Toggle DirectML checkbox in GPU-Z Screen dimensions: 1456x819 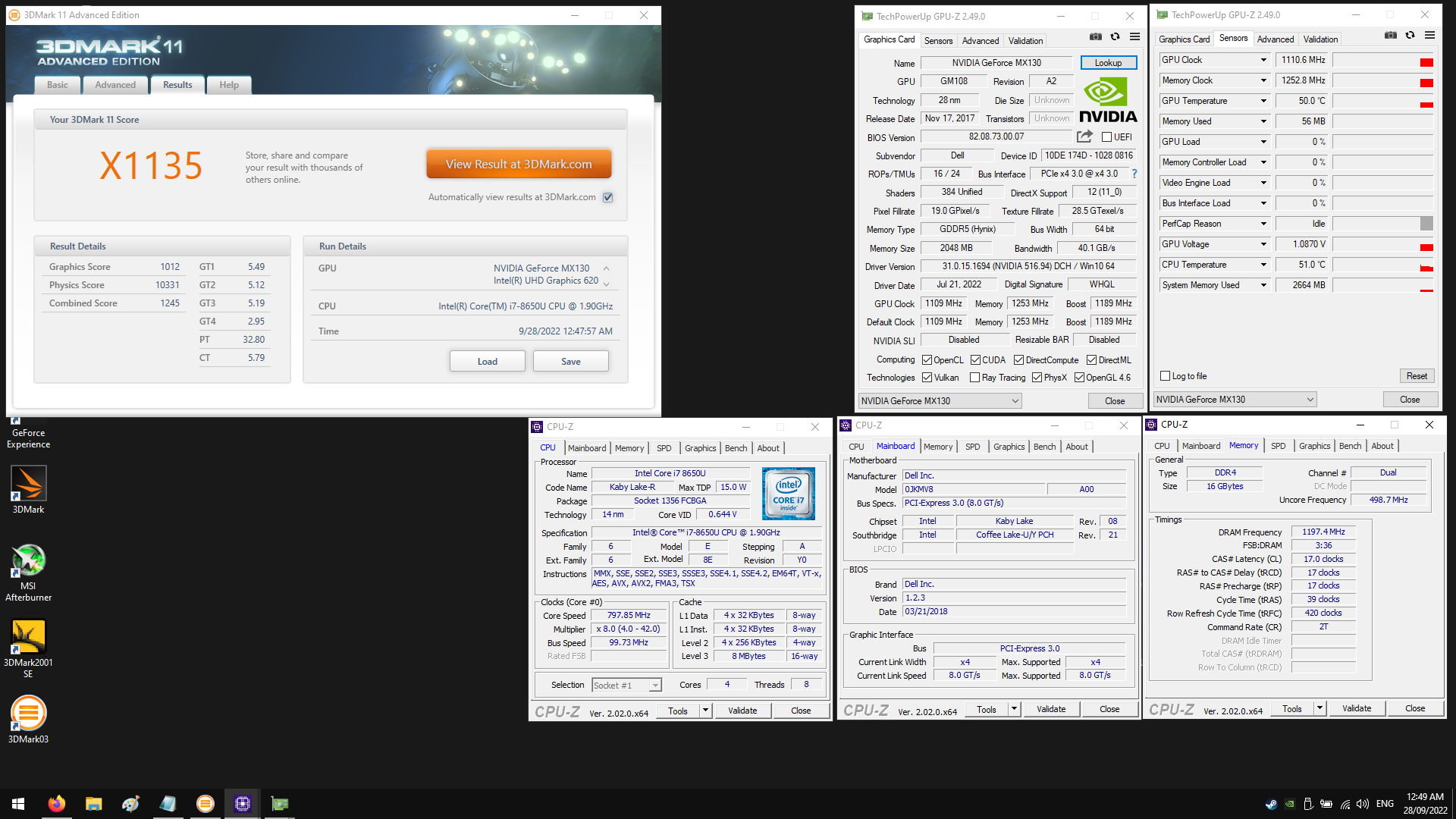click(1091, 360)
